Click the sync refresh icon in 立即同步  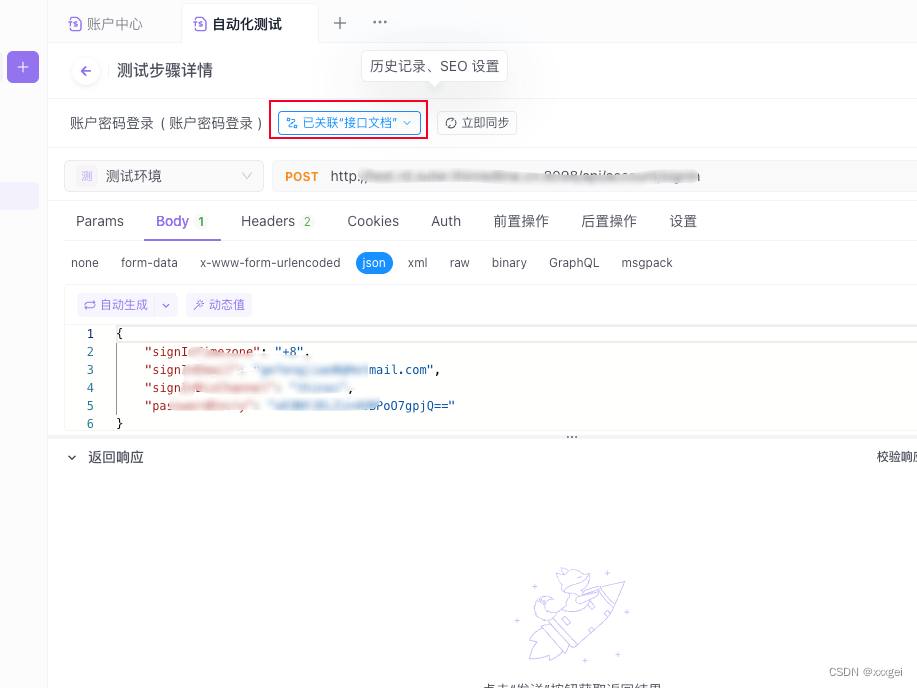(451, 123)
